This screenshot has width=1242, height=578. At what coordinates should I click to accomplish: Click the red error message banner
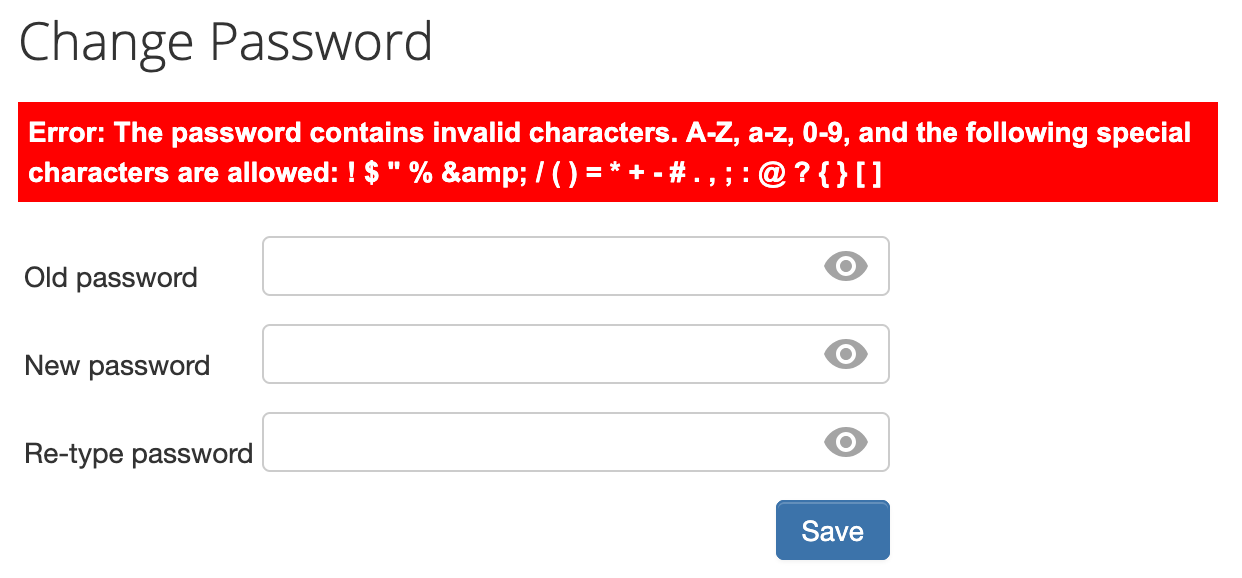[618, 152]
